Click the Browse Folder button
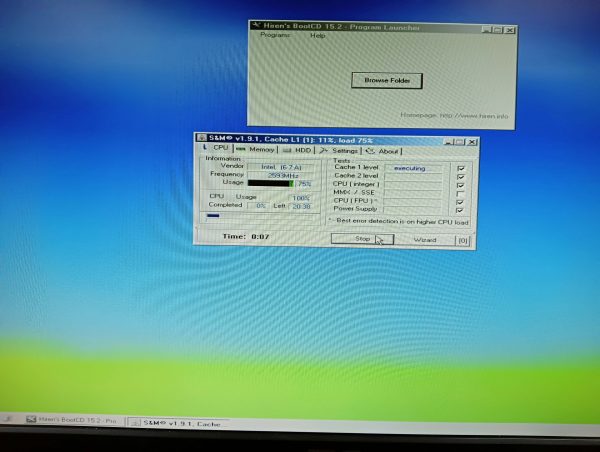The image size is (600, 452). pos(387,80)
